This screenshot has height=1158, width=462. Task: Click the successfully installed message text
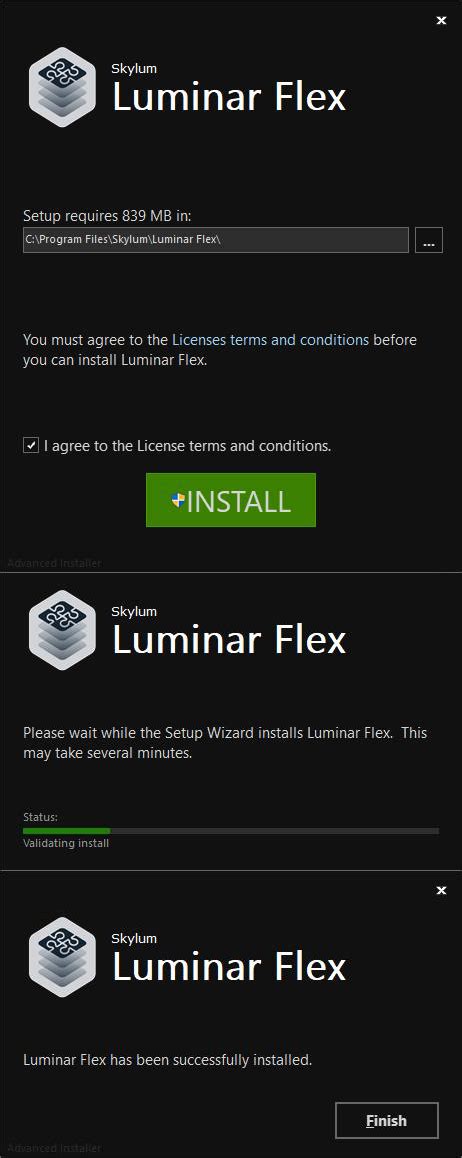point(168,1060)
